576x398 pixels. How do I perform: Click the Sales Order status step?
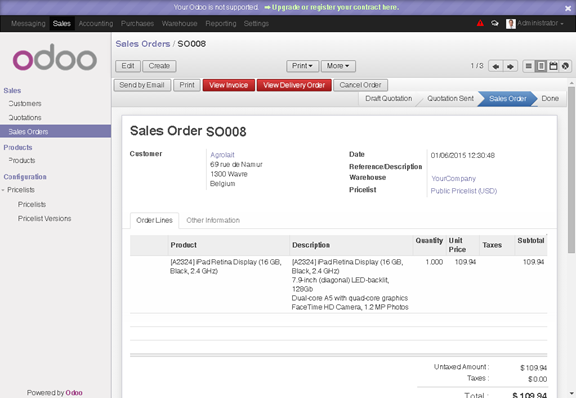click(x=508, y=99)
